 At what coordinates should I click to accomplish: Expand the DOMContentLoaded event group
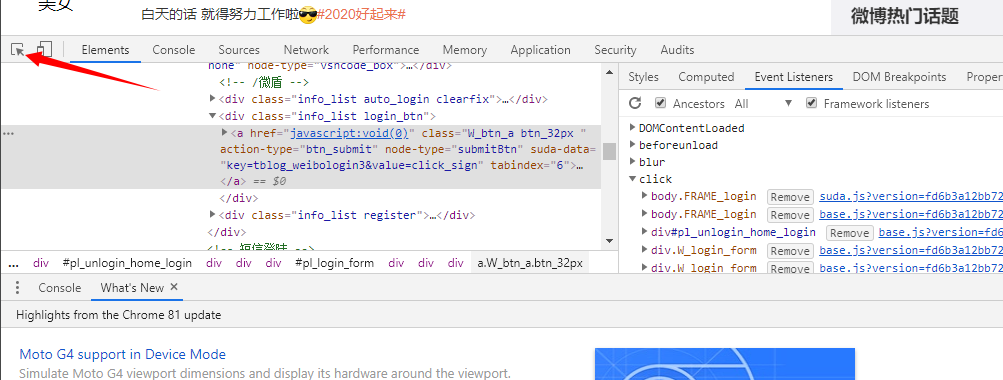pyautogui.click(x=633, y=127)
